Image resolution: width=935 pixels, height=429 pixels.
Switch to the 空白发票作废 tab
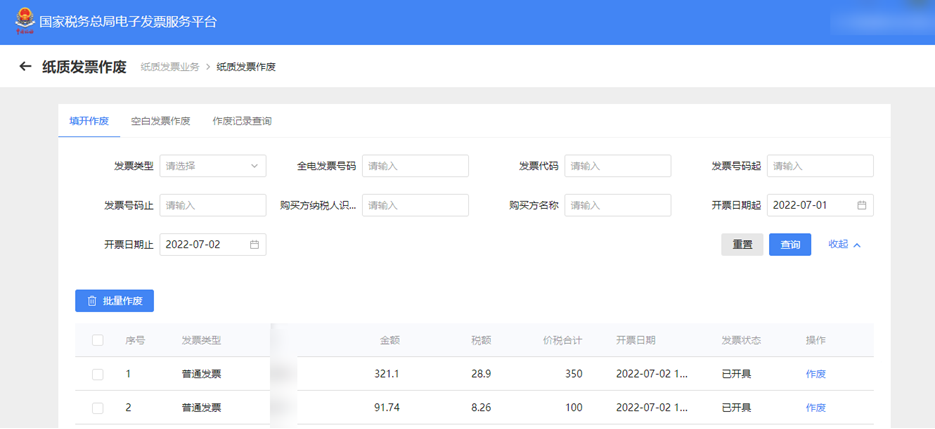(160, 121)
